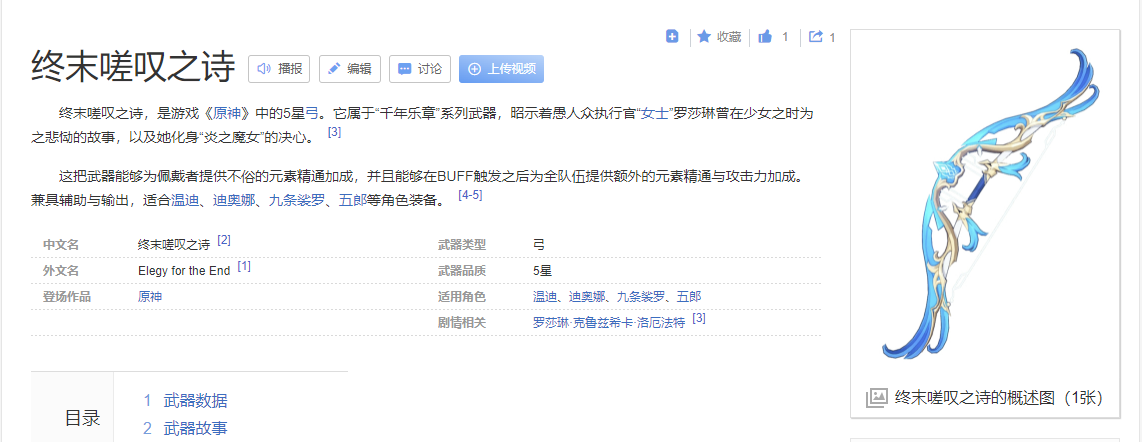Click reference [3] in 剧情相关 row
The image size is (1142, 442).
(699, 319)
